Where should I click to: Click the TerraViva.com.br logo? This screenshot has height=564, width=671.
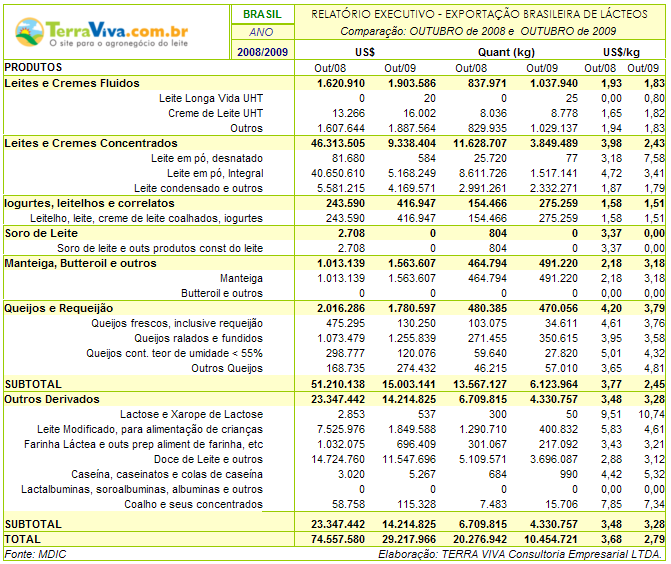pyautogui.click(x=102, y=33)
